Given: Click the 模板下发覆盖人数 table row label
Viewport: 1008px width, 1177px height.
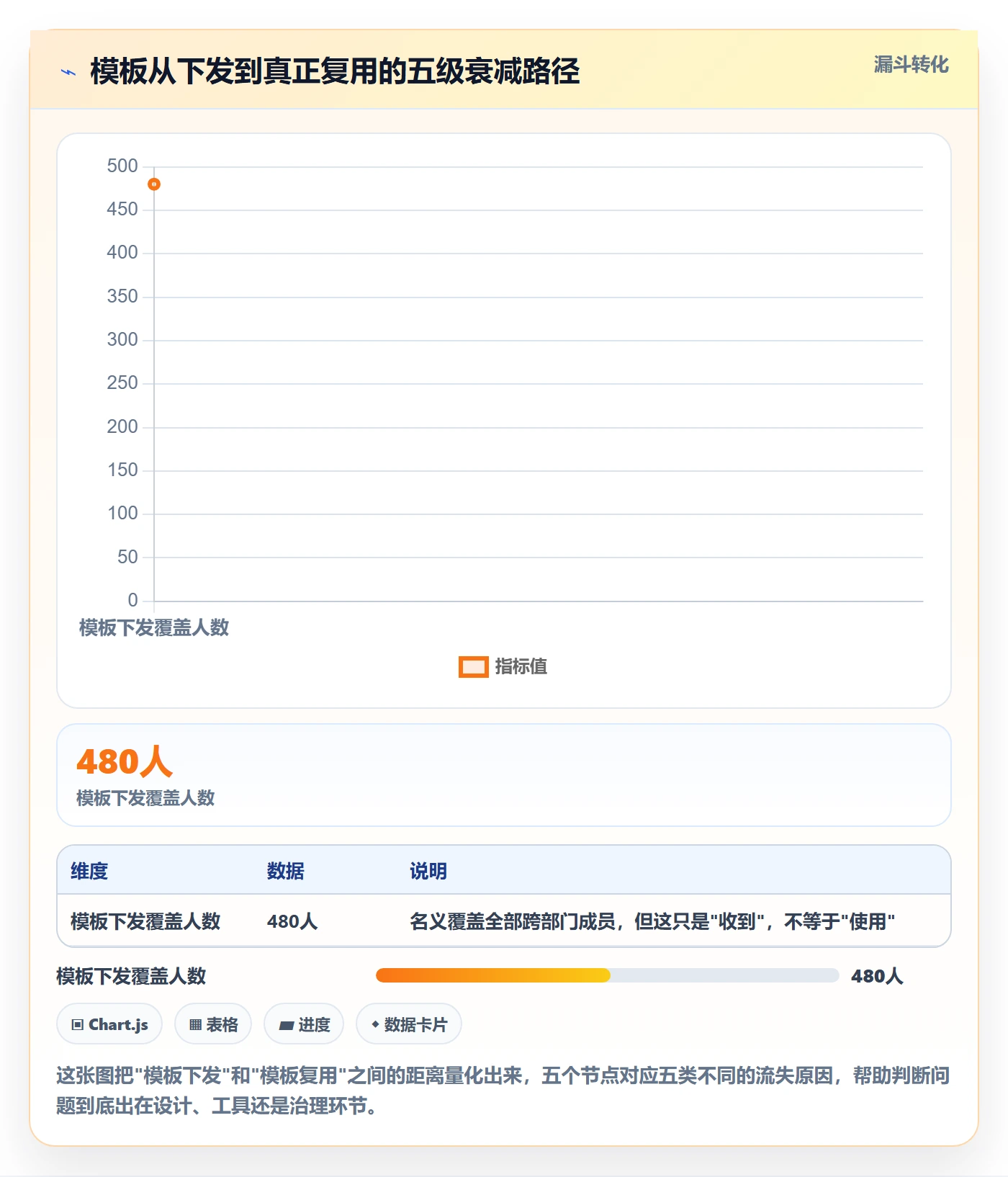Looking at the screenshot, I should pos(145,921).
